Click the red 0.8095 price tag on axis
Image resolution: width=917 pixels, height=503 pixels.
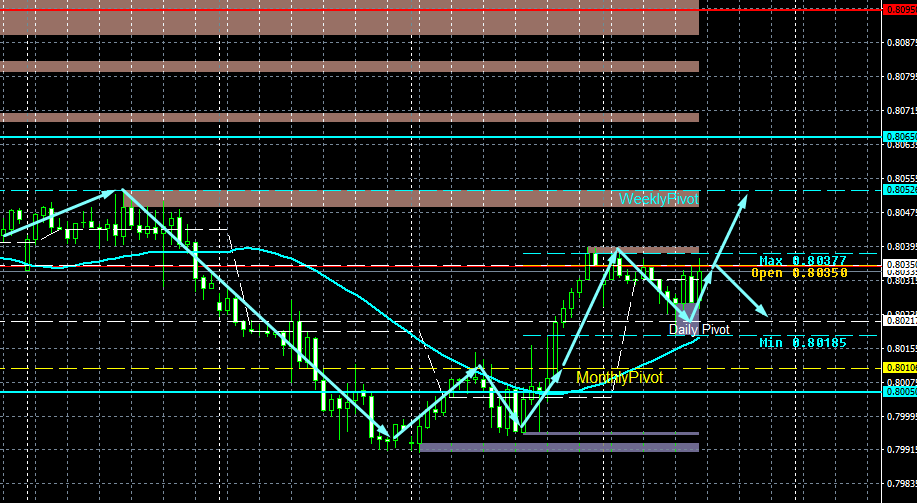coord(899,9)
